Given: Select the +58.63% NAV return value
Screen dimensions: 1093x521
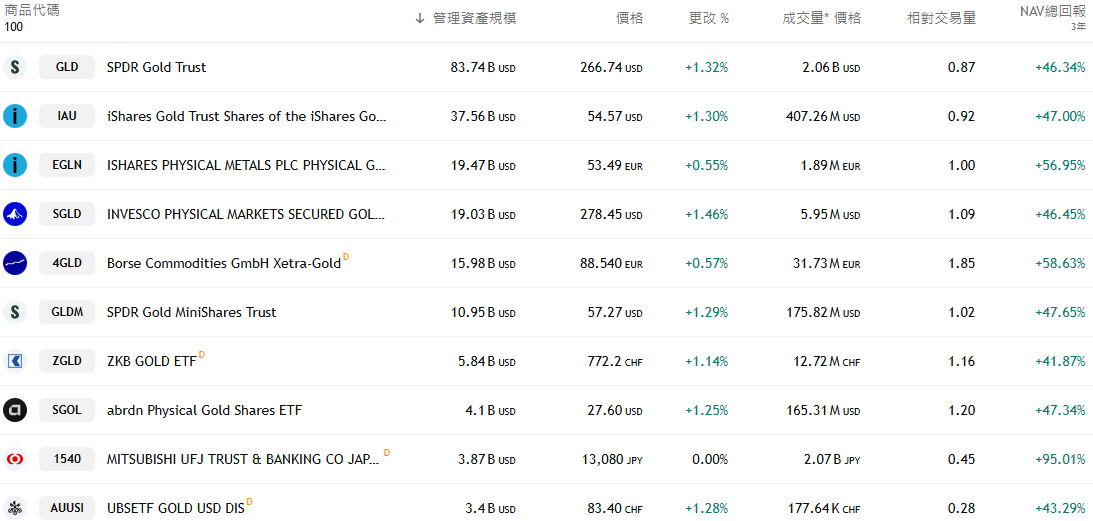Looking at the screenshot, I should pos(1060,263).
